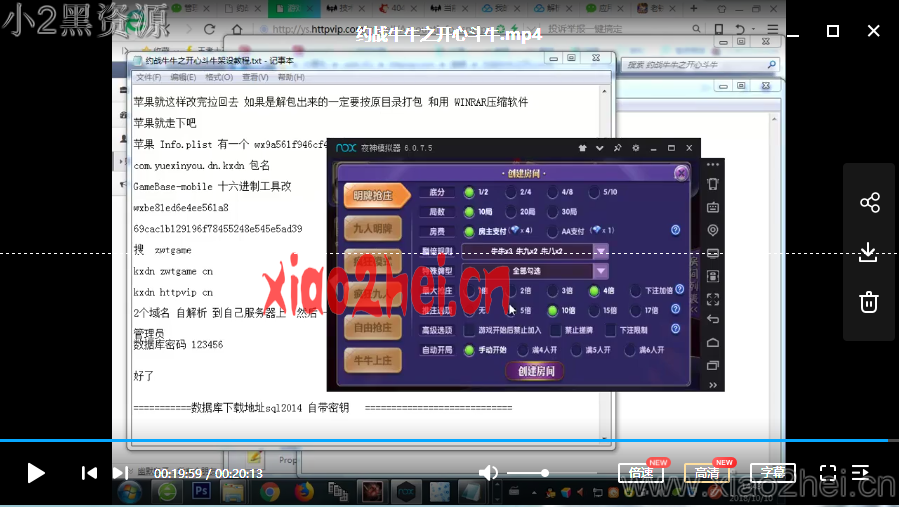Mute the player volume speaker icon
Viewport: 899px width, 507px height.
pyautogui.click(x=488, y=473)
